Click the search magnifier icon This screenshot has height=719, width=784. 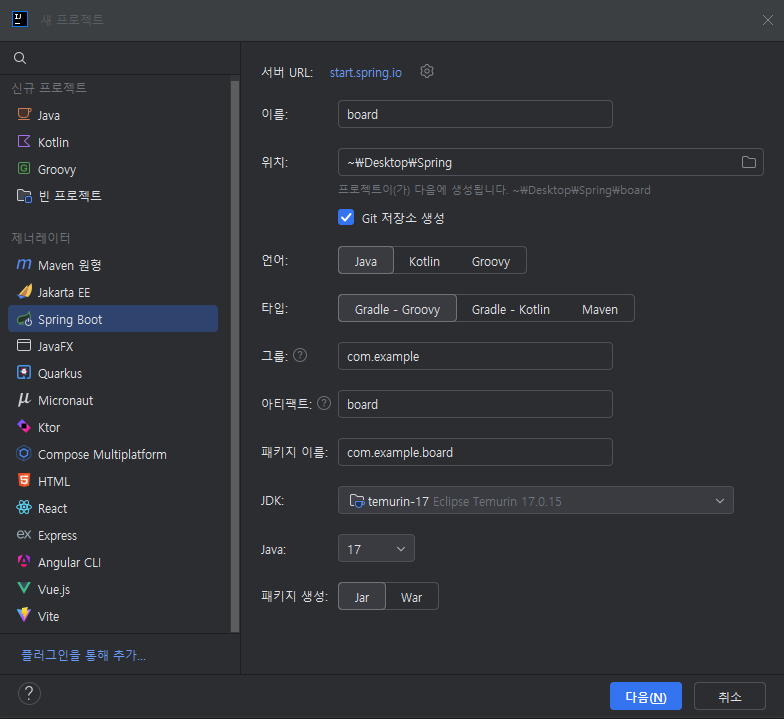tap(20, 58)
